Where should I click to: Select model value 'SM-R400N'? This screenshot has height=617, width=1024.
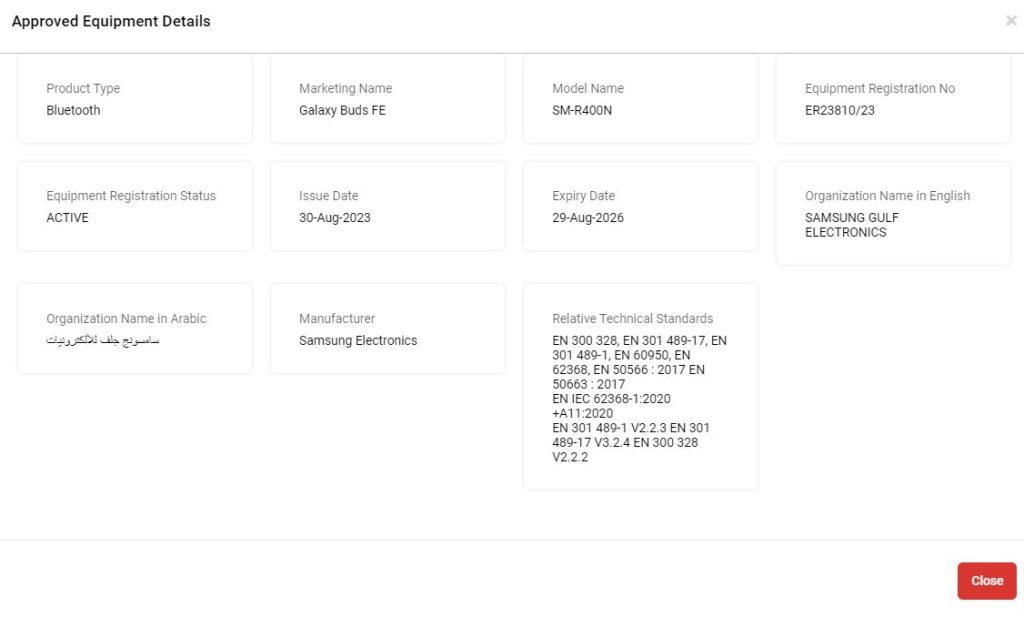pyautogui.click(x=582, y=110)
